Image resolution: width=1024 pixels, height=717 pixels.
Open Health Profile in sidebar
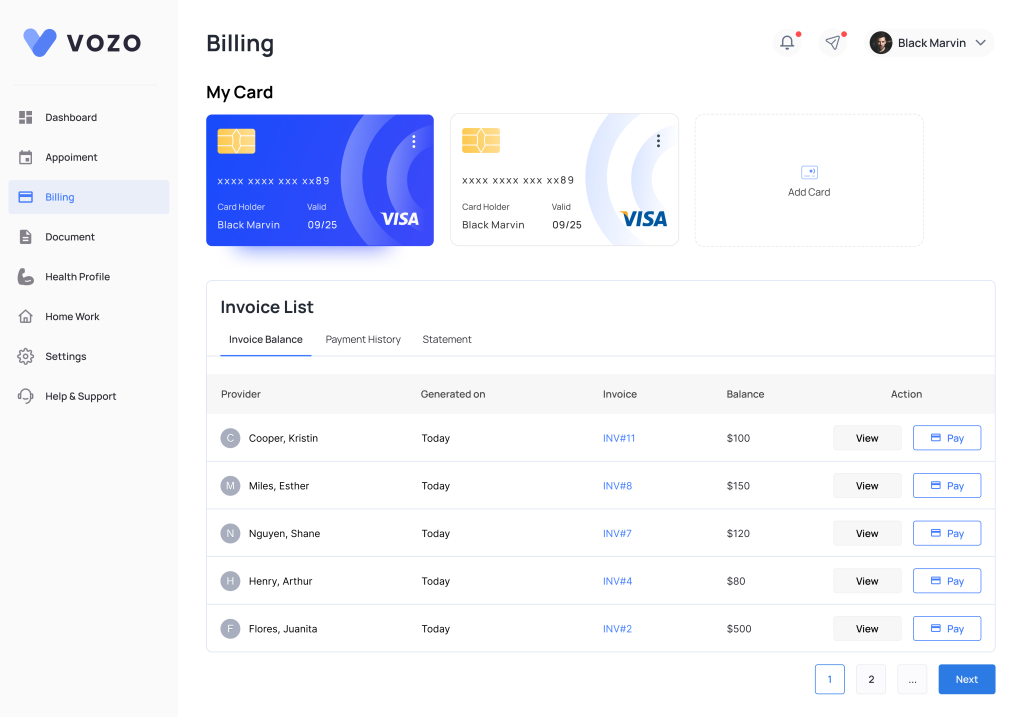tap(27, 277)
